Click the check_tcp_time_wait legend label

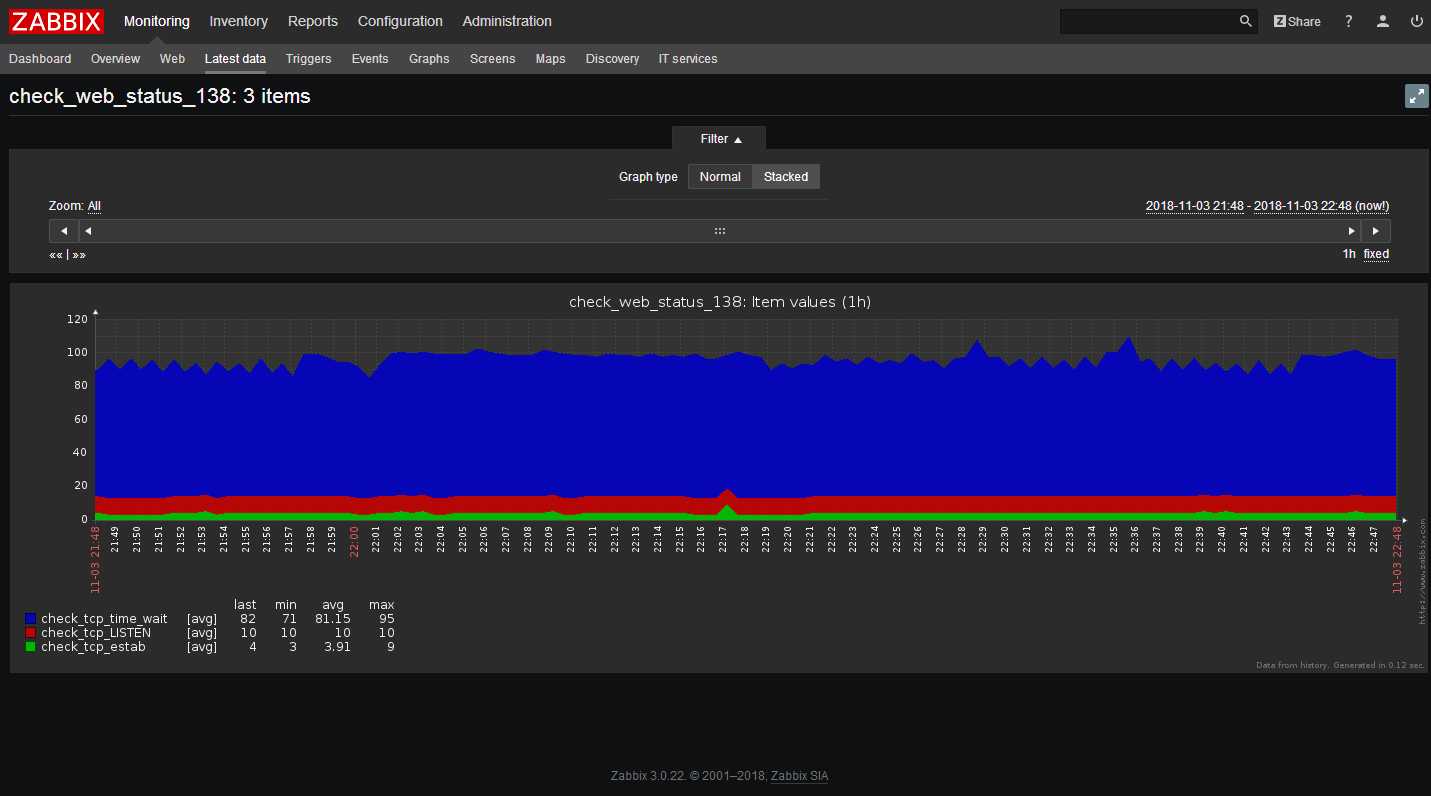coord(104,619)
